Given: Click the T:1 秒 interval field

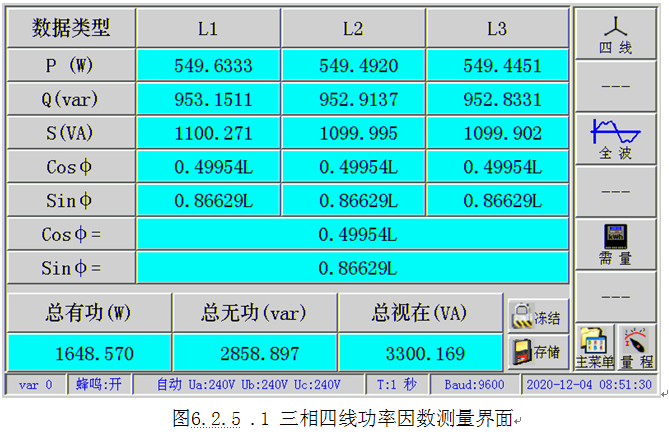Looking at the screenshot, I should (397, 384).
